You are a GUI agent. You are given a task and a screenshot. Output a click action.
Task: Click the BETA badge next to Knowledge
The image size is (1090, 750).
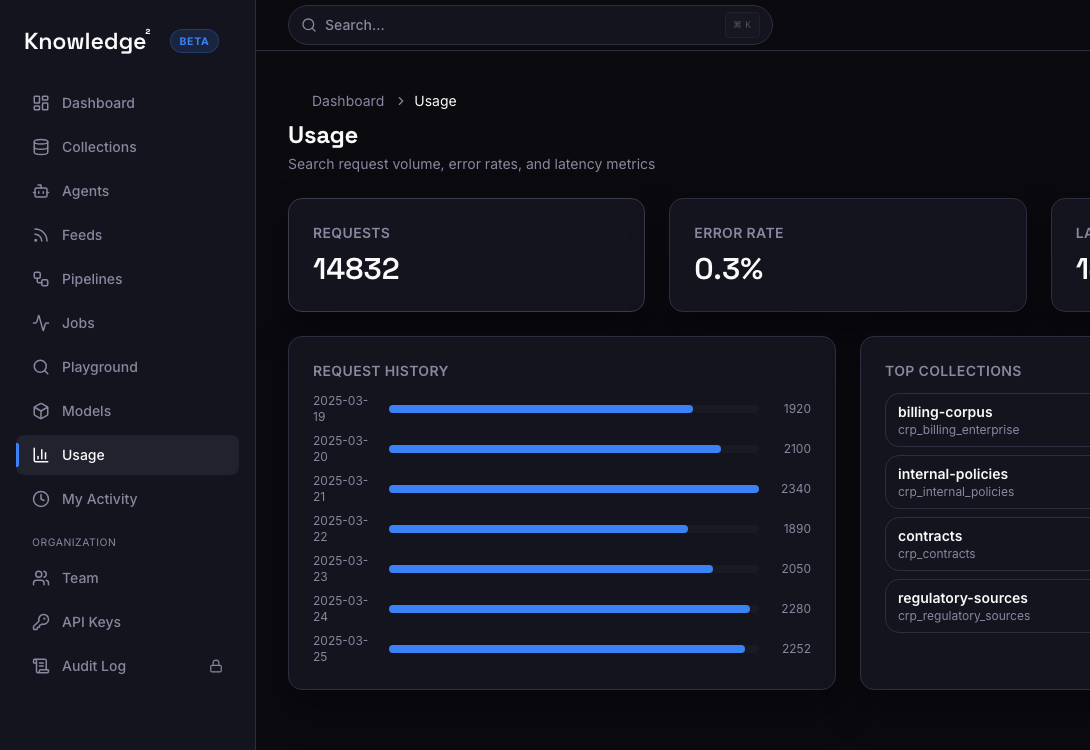point(194,41)
